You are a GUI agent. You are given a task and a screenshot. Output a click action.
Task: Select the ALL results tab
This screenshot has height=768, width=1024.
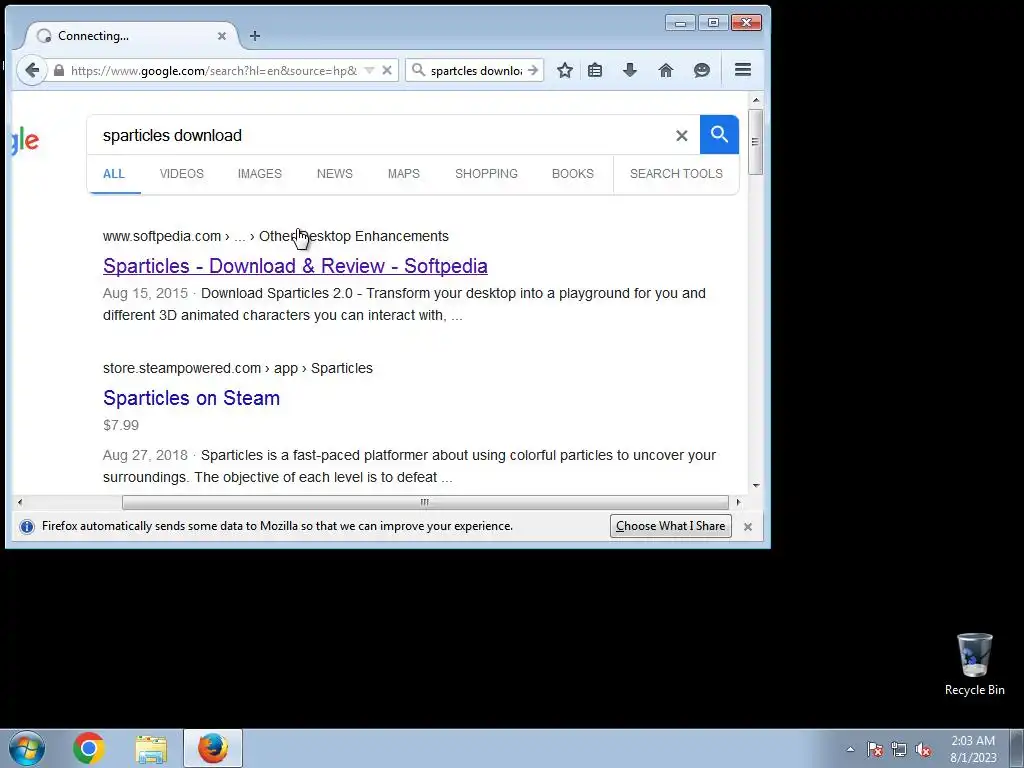pyautogui.click(x=114, y=174)
